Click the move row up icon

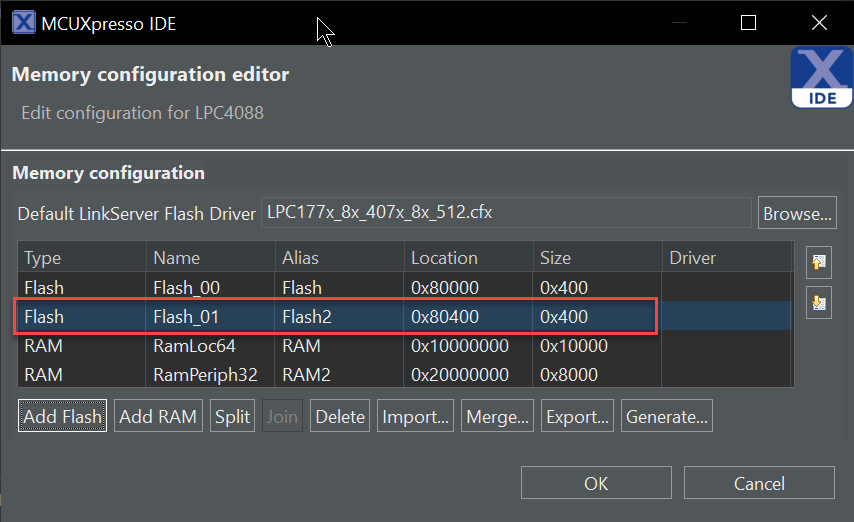819,263
